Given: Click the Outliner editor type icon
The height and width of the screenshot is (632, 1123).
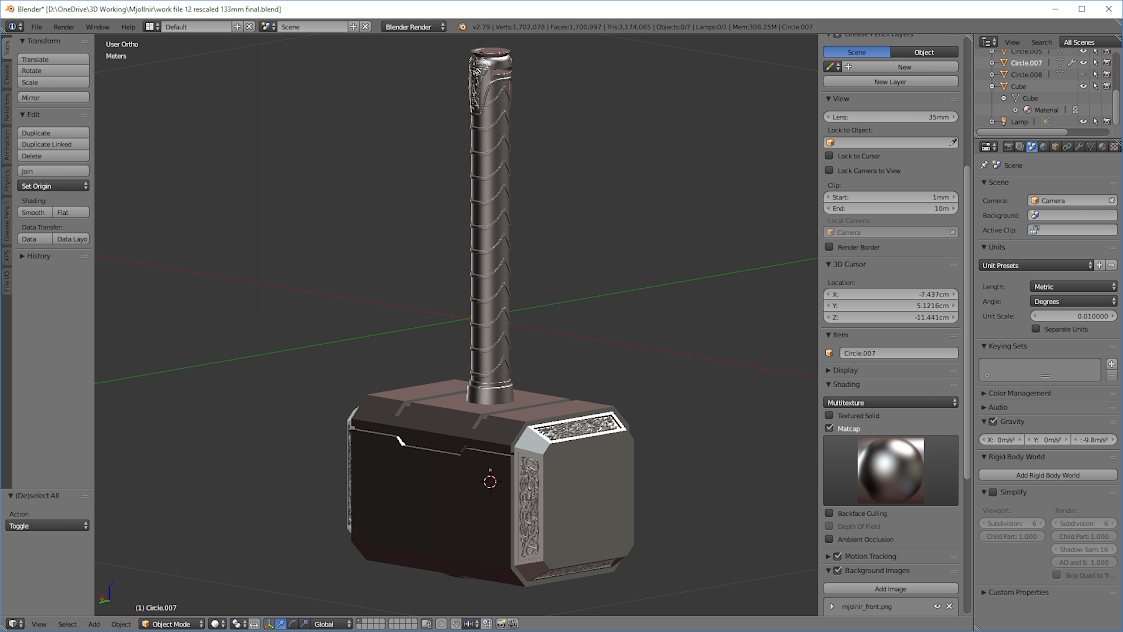Looking at the screenshot, I should point(988,42).
